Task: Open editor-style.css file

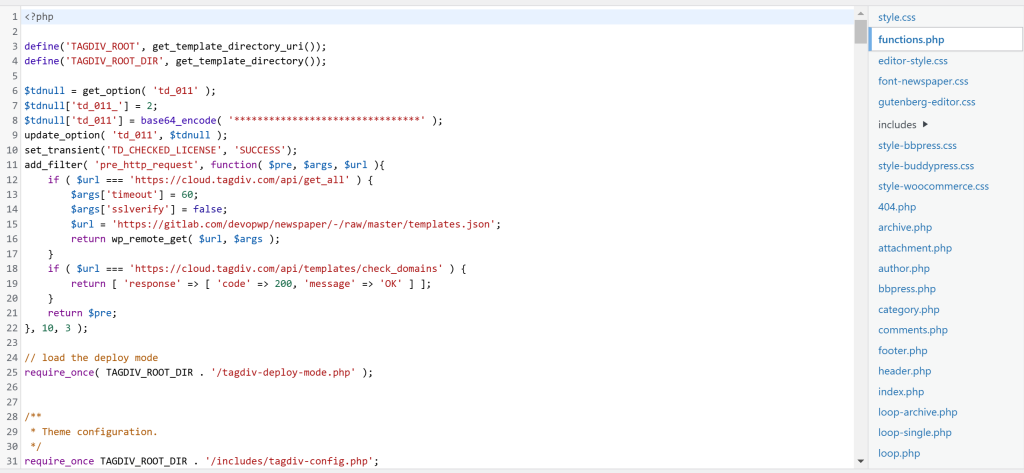Action: tap(912, 61)
